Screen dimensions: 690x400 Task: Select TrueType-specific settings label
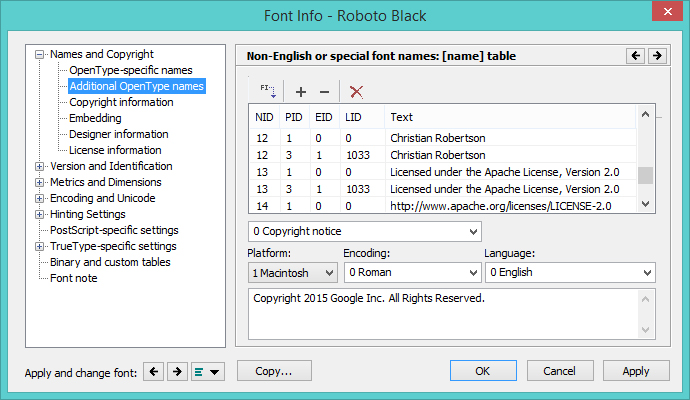pyautogui.click(x=113, y=246)
